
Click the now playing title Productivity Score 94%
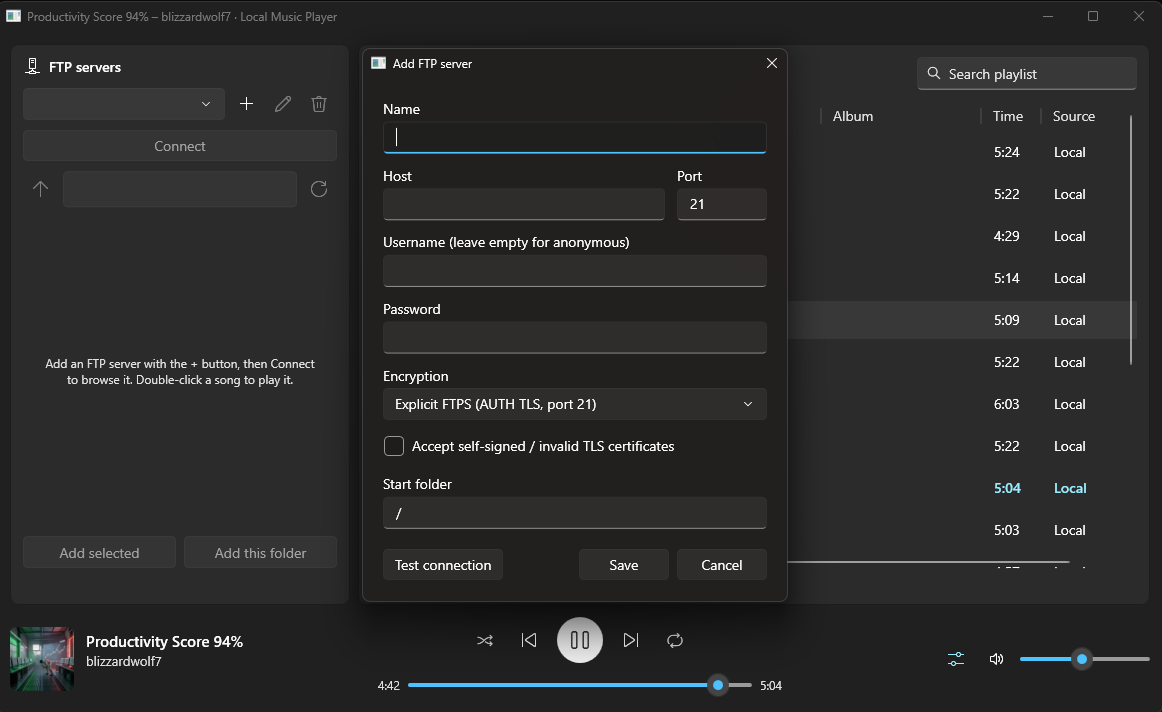pos(165,642)
